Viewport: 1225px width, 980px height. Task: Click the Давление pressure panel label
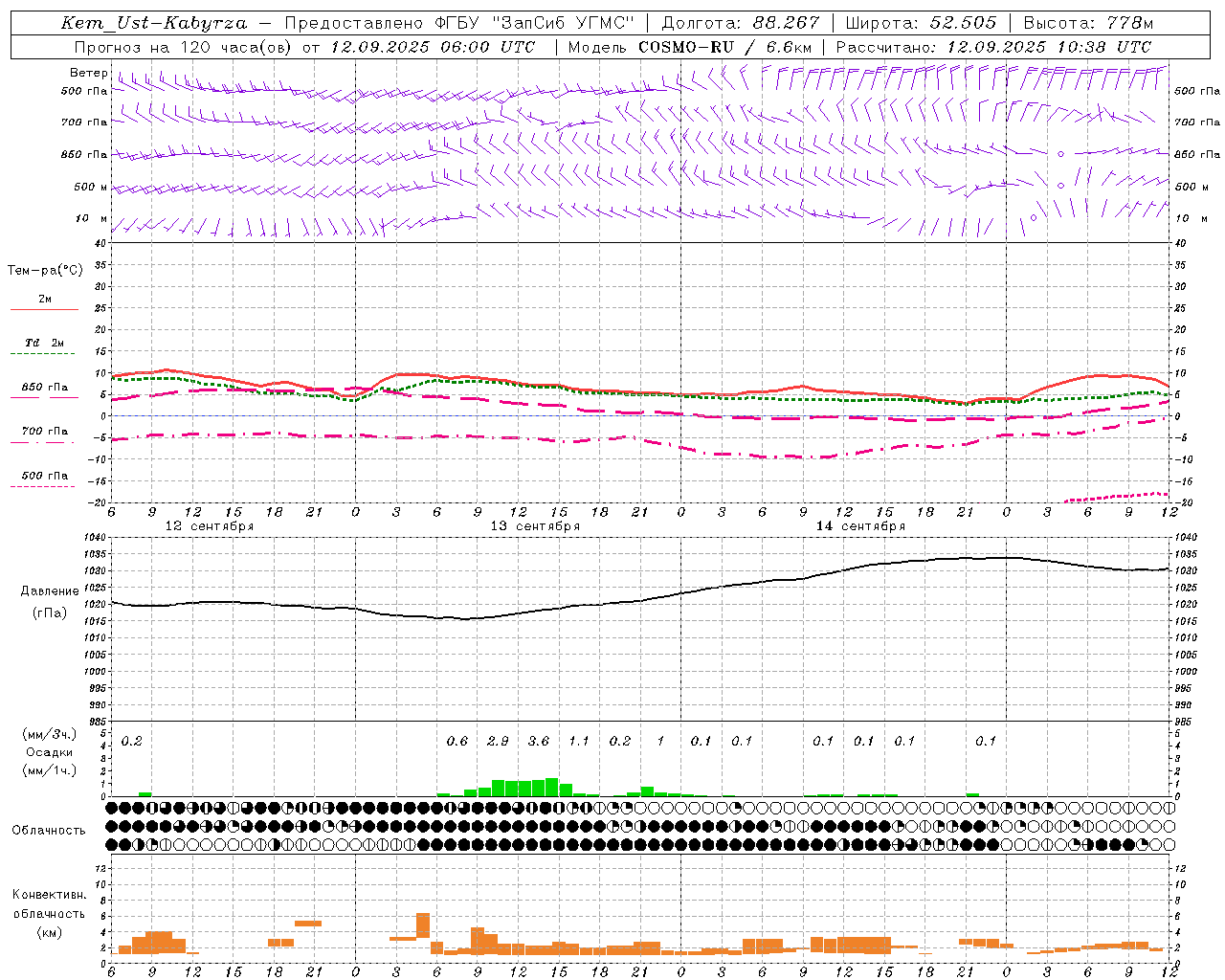click(x=49, y=591)
